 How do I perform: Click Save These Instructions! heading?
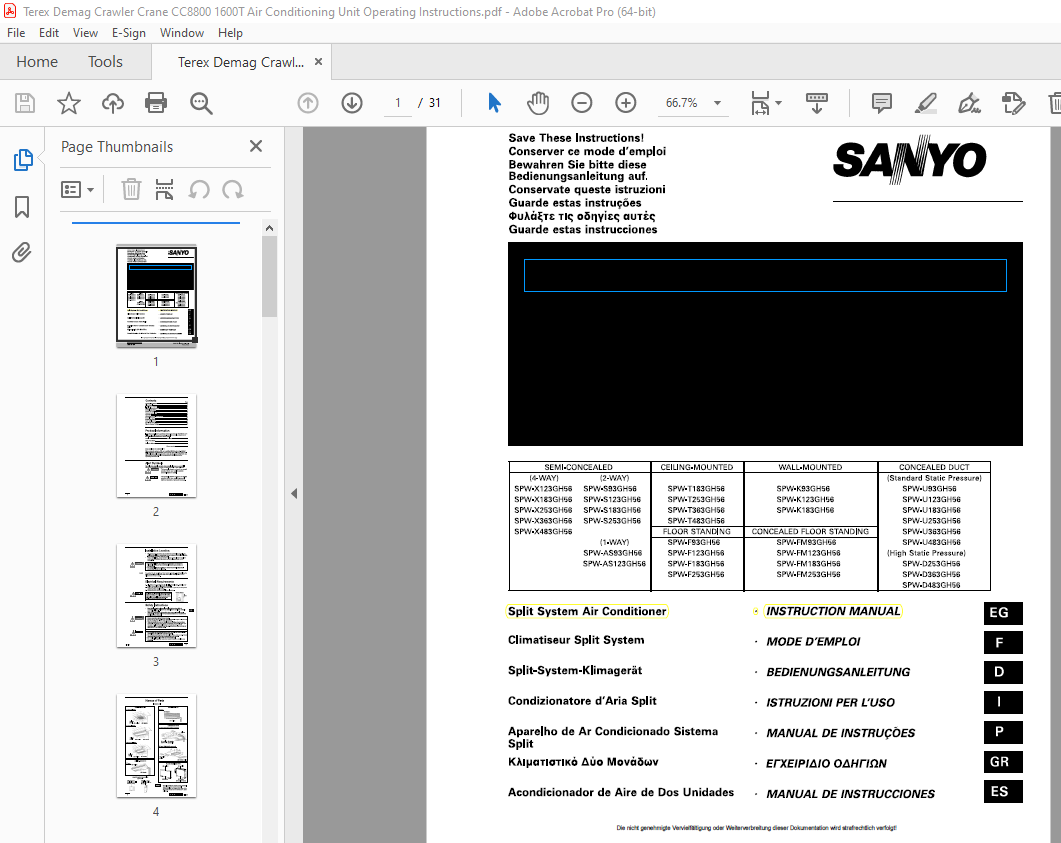[576, 138]
